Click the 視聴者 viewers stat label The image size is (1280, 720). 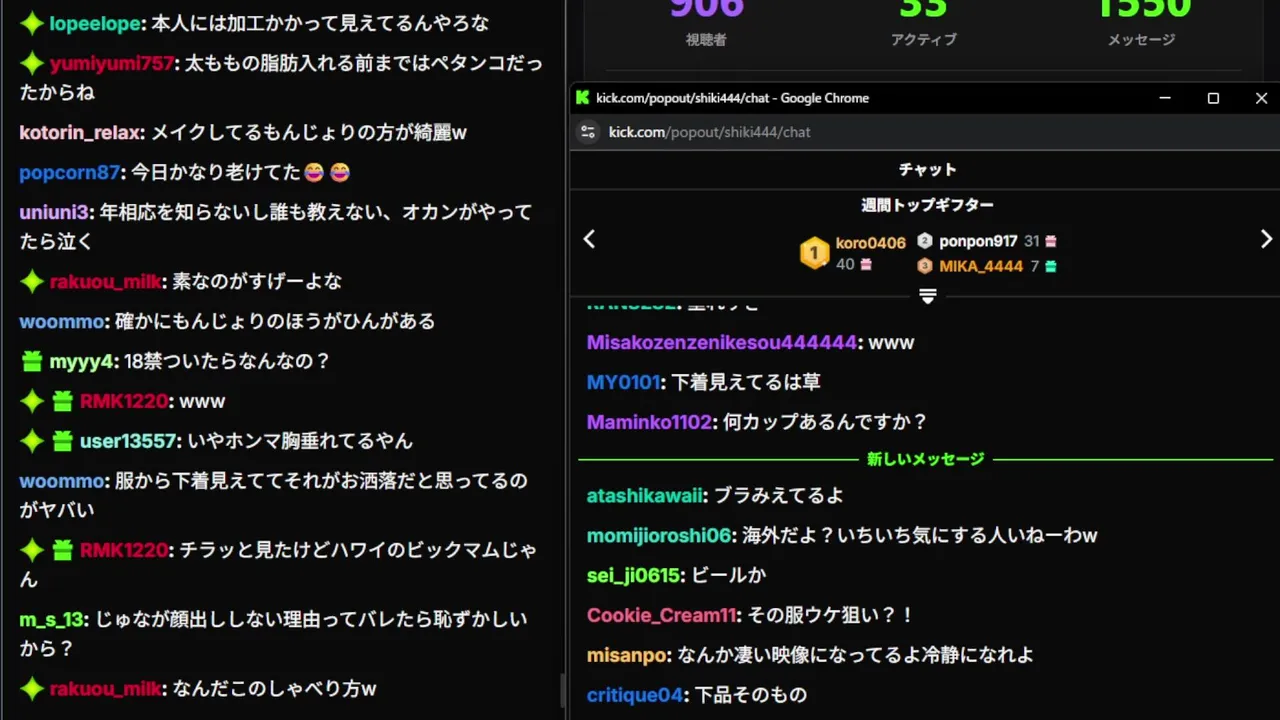click(706, 40)
